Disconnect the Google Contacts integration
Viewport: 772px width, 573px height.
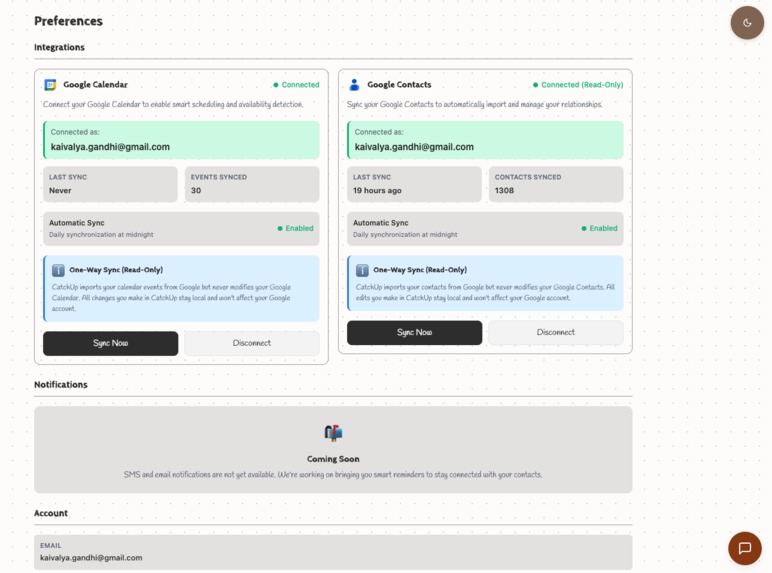[x=555, y=332]
